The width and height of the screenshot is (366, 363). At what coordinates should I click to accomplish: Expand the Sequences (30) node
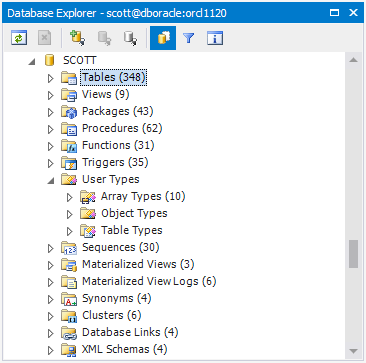[x=51, y=248]
